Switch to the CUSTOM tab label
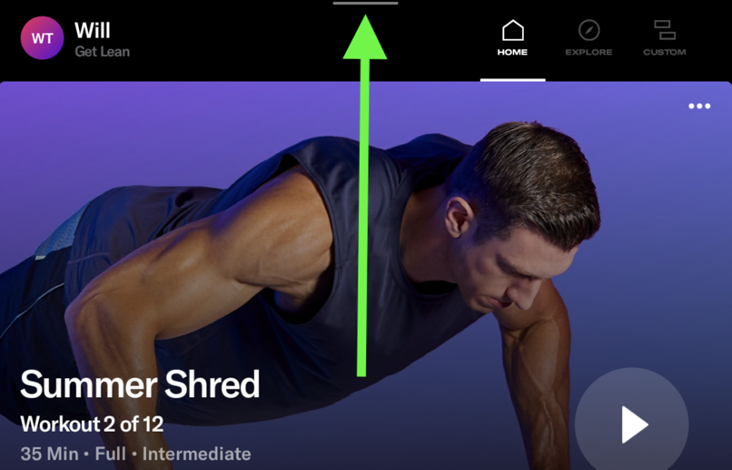 click(665, 52)
